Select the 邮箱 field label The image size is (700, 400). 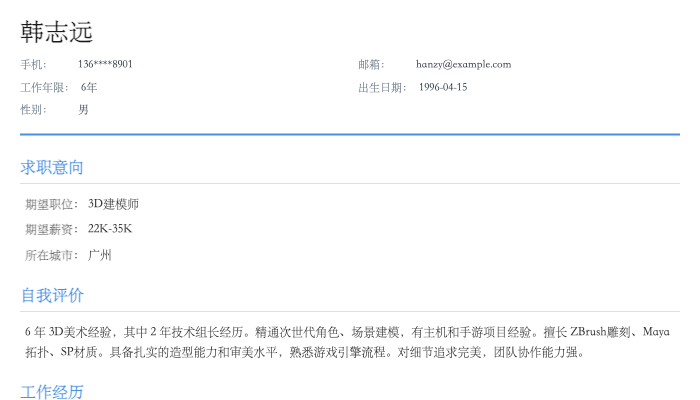click(x=371, y=64)
